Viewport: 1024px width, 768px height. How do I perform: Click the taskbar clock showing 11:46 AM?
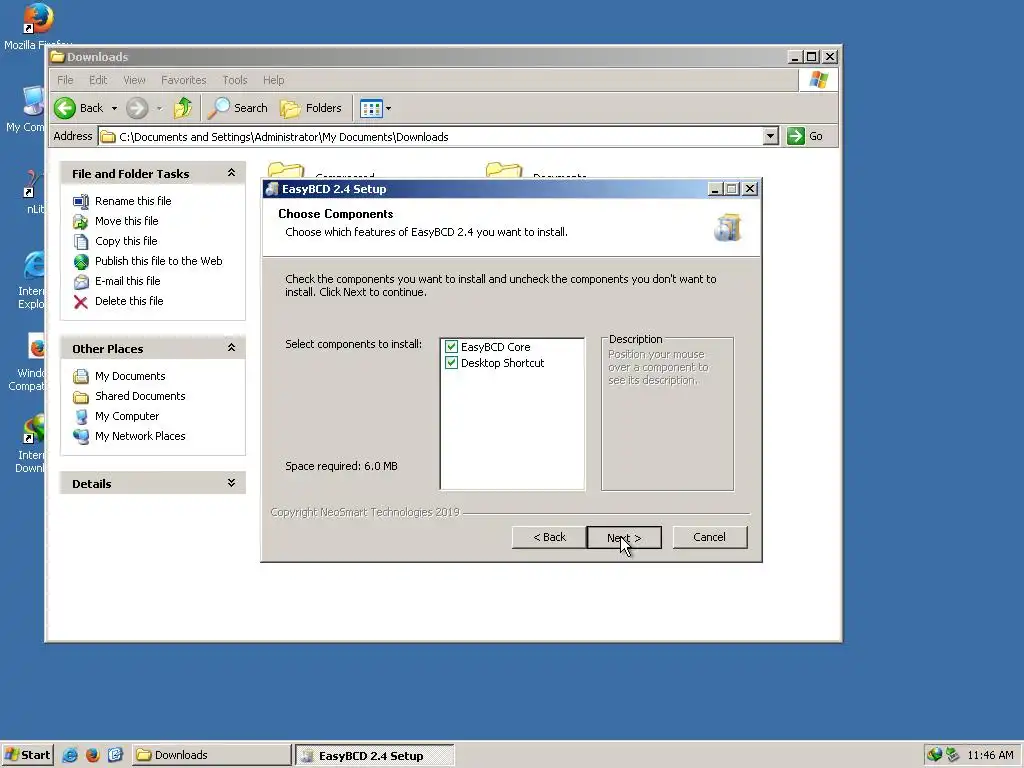pyautogui.click(x=990, y=755)
